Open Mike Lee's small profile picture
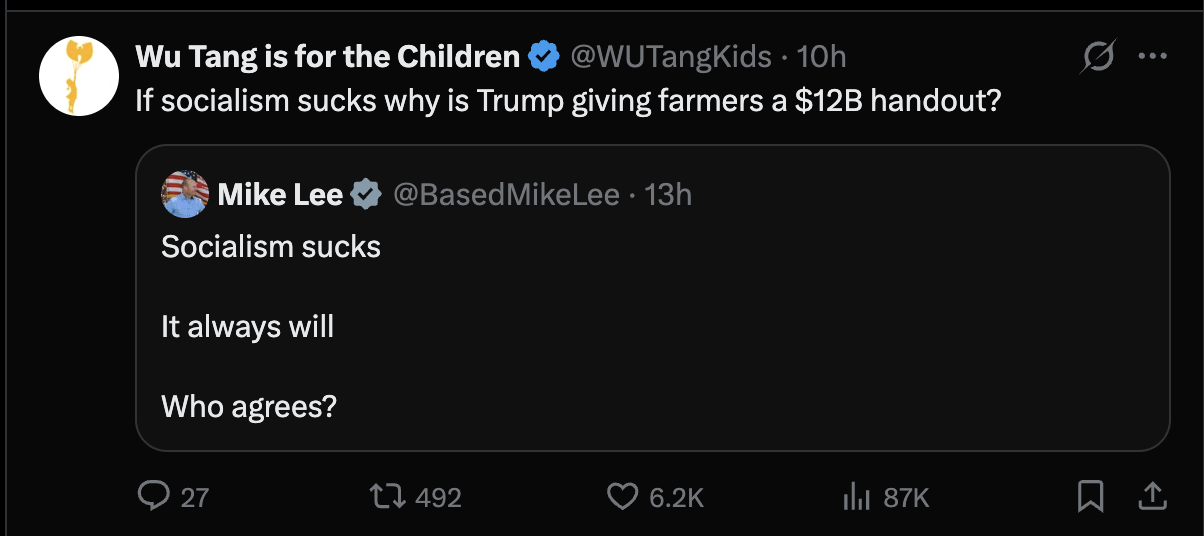Screen dimensions: 1204x536 [x=185, y=194]
